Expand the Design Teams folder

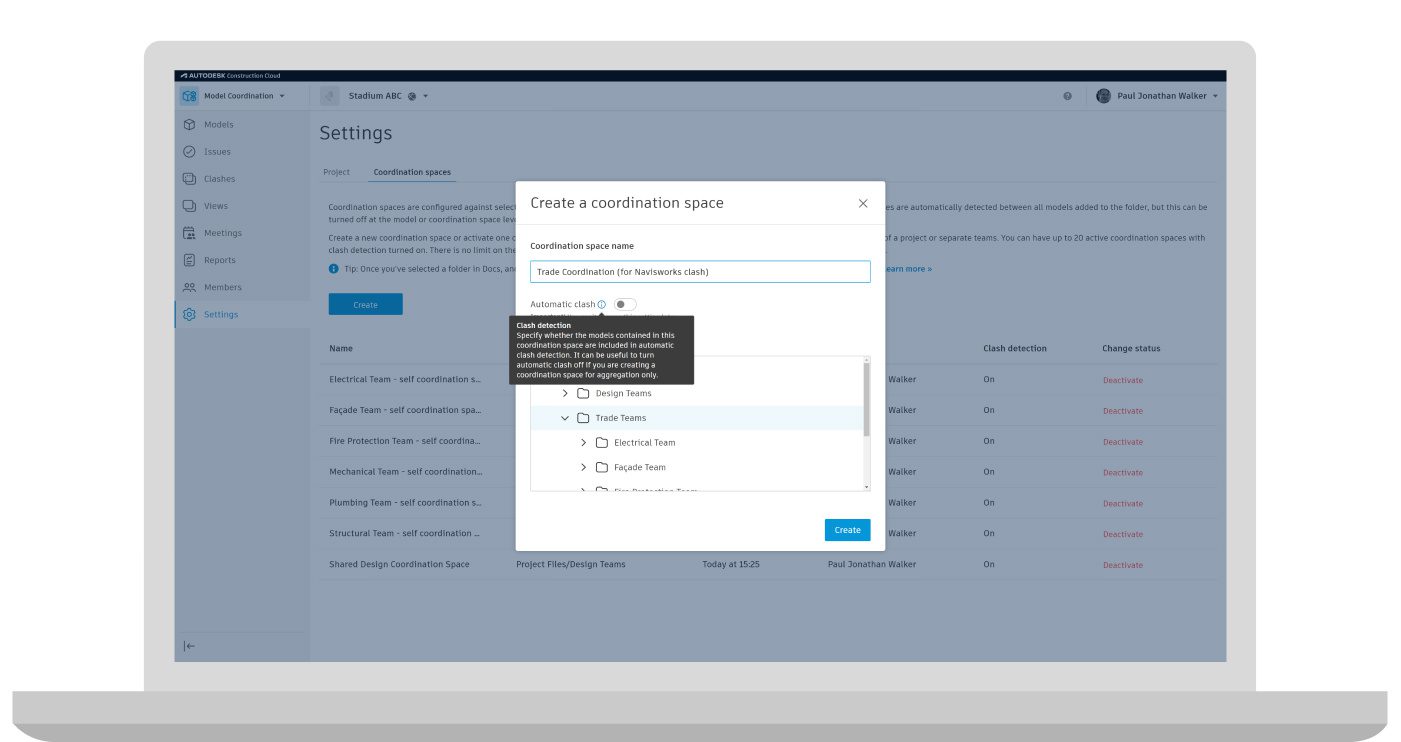pos(565,393)
